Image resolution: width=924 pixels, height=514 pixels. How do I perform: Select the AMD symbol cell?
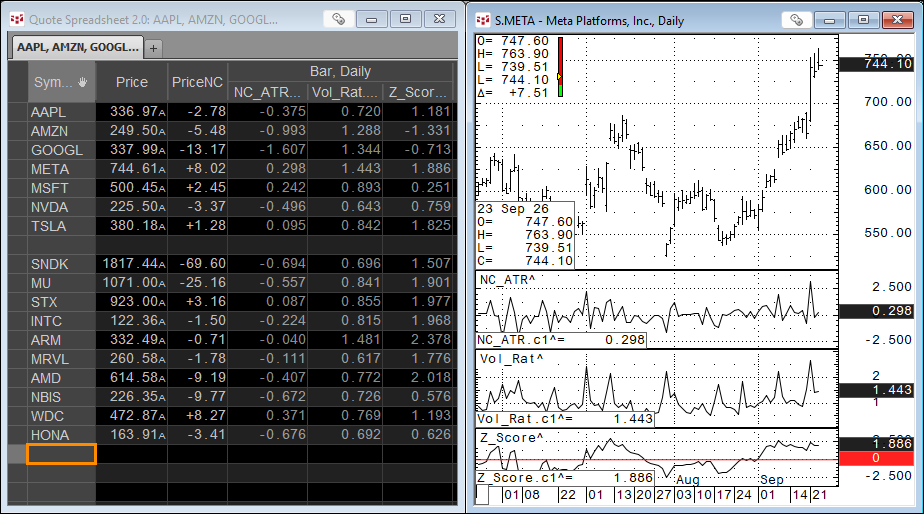click(x=61, y=378)
